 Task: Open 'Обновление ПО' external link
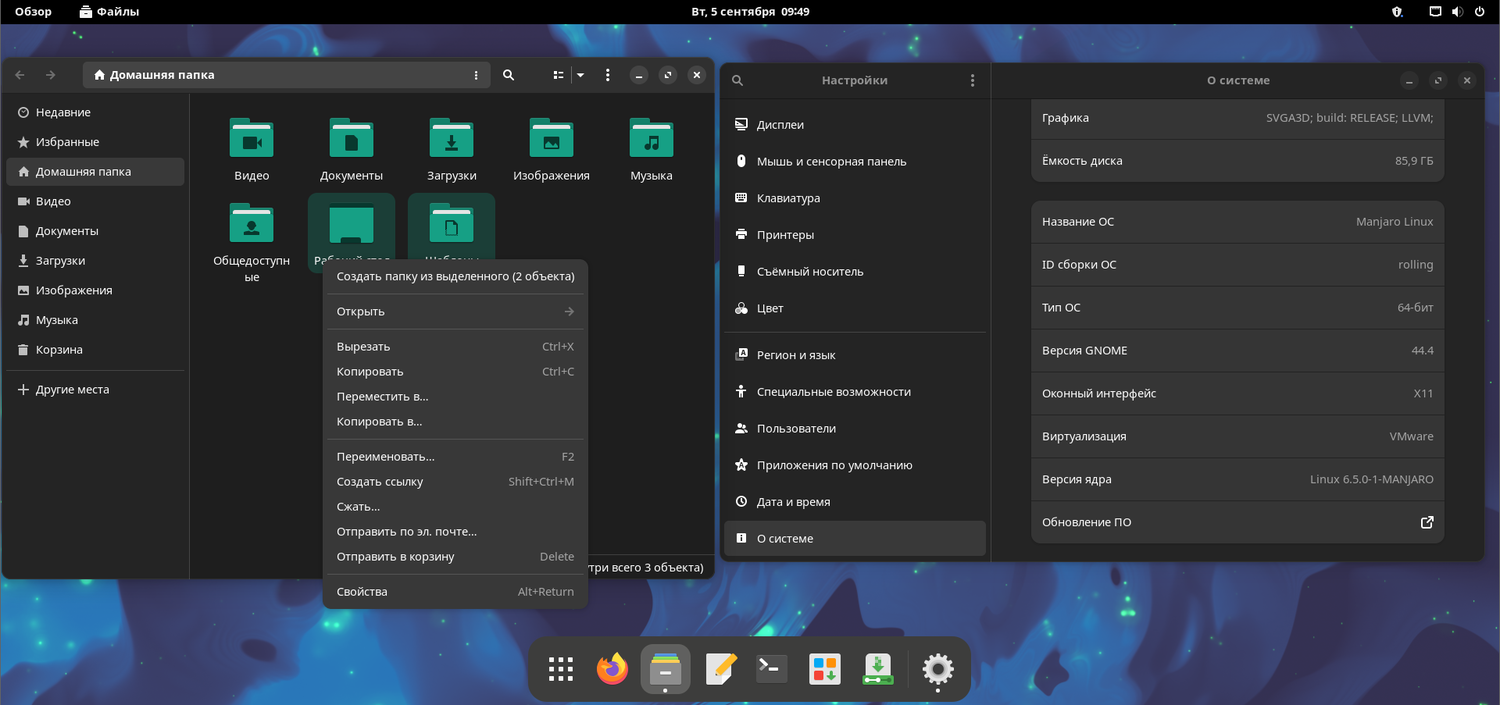point(1427,522)
